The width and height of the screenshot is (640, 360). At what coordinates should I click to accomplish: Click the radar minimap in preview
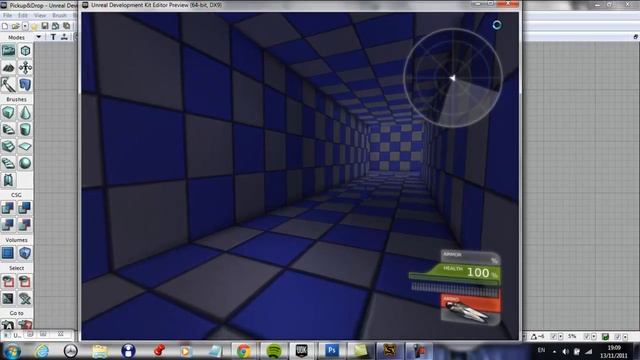(x=453, y=78)
